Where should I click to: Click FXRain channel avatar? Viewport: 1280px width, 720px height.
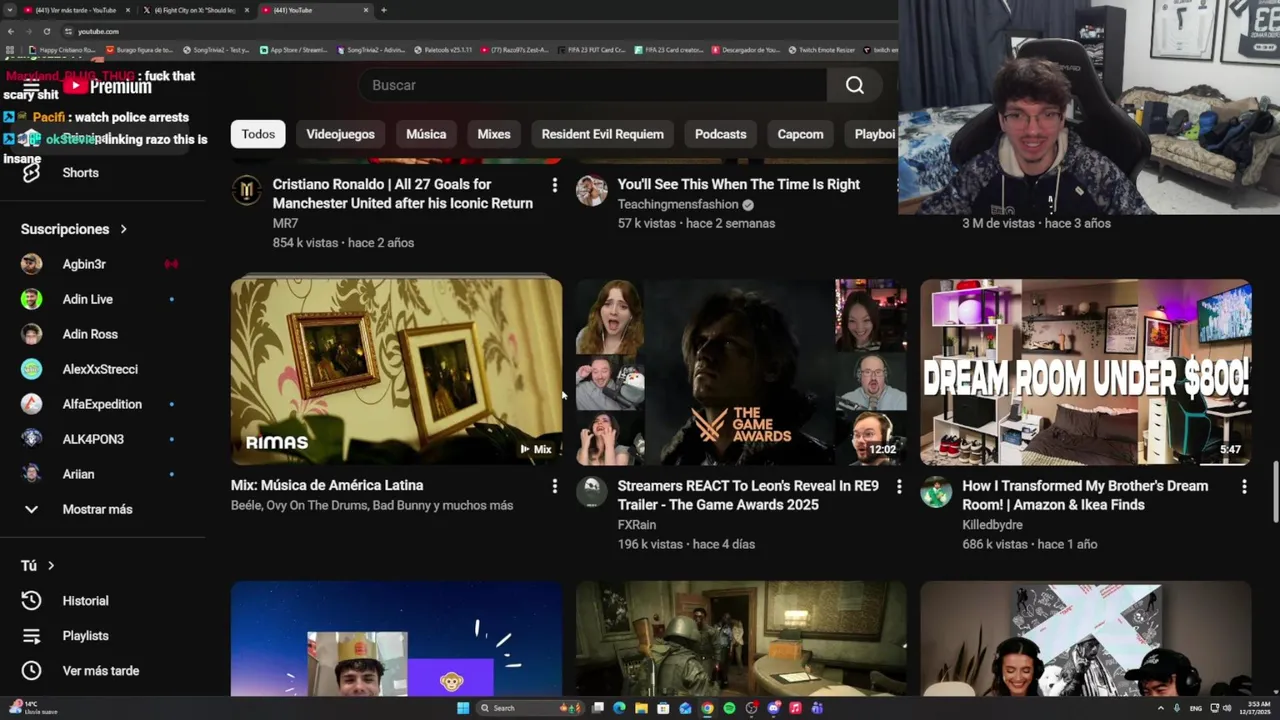point(592,491)
